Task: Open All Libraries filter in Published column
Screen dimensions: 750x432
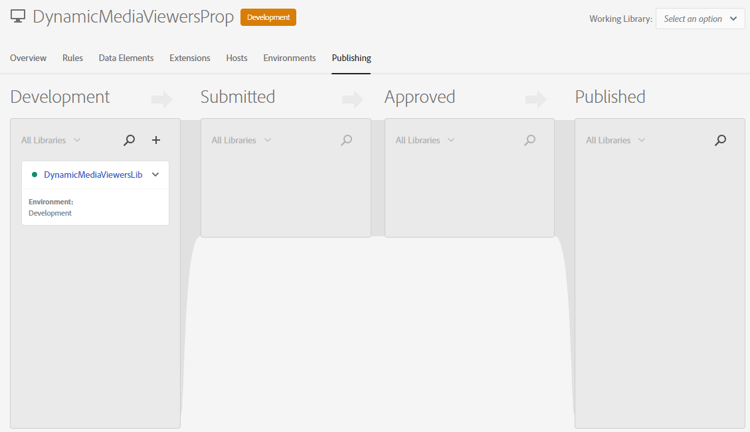Action: coord(616,140)
